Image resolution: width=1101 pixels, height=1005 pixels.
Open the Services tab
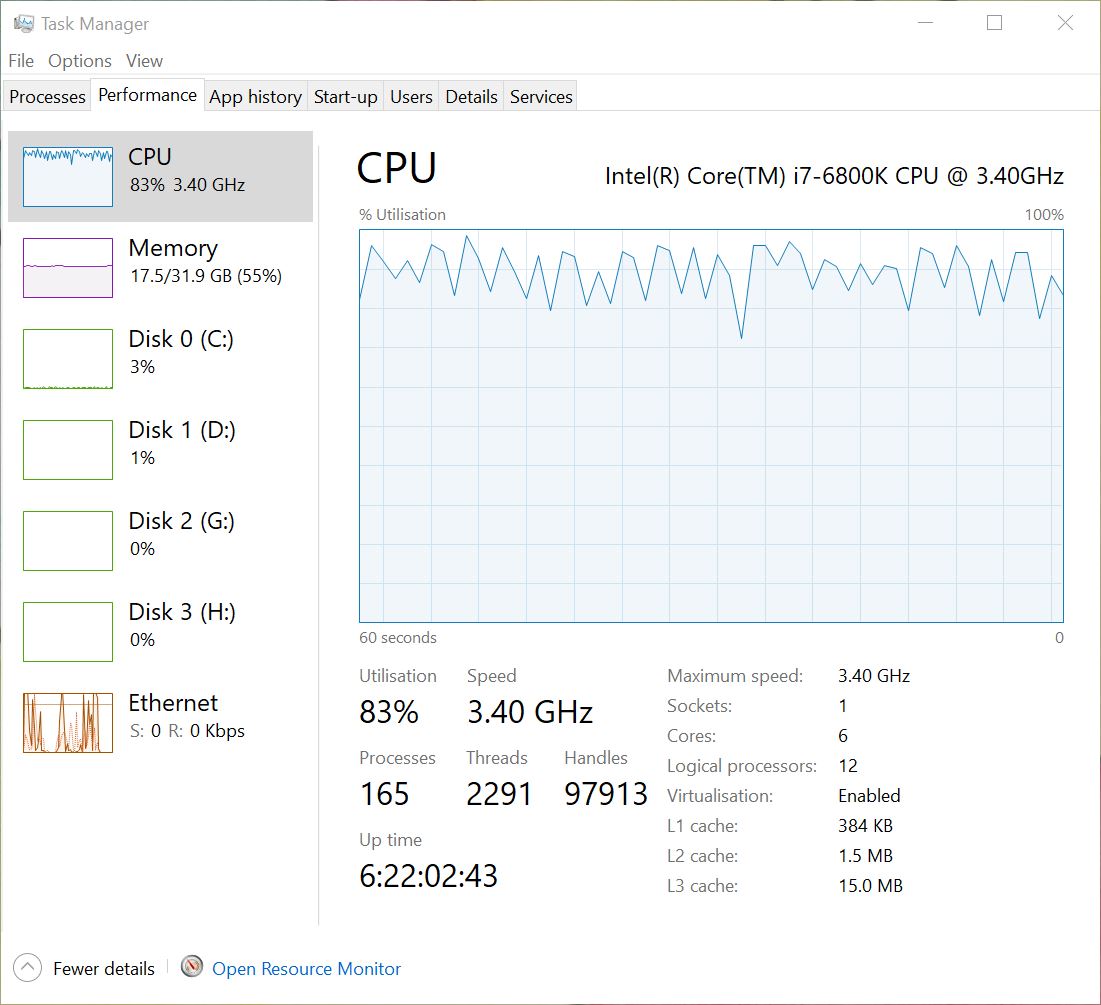coord(541,97)
